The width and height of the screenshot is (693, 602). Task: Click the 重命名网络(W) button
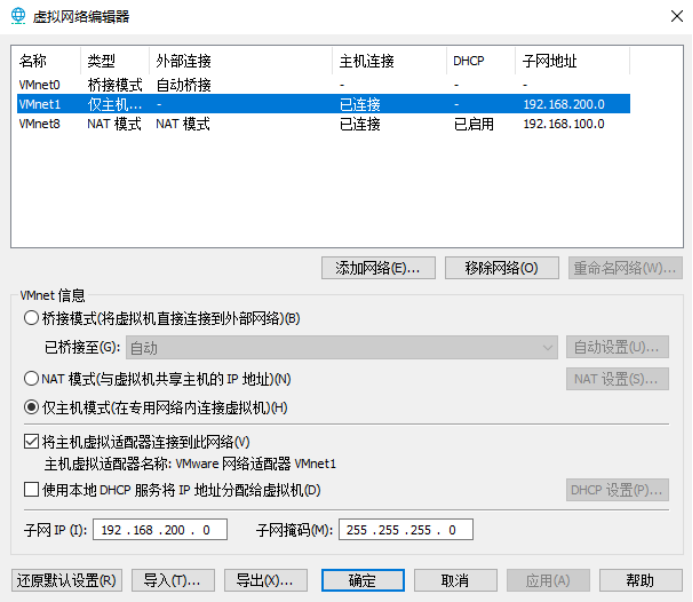[x=625, y=268]
